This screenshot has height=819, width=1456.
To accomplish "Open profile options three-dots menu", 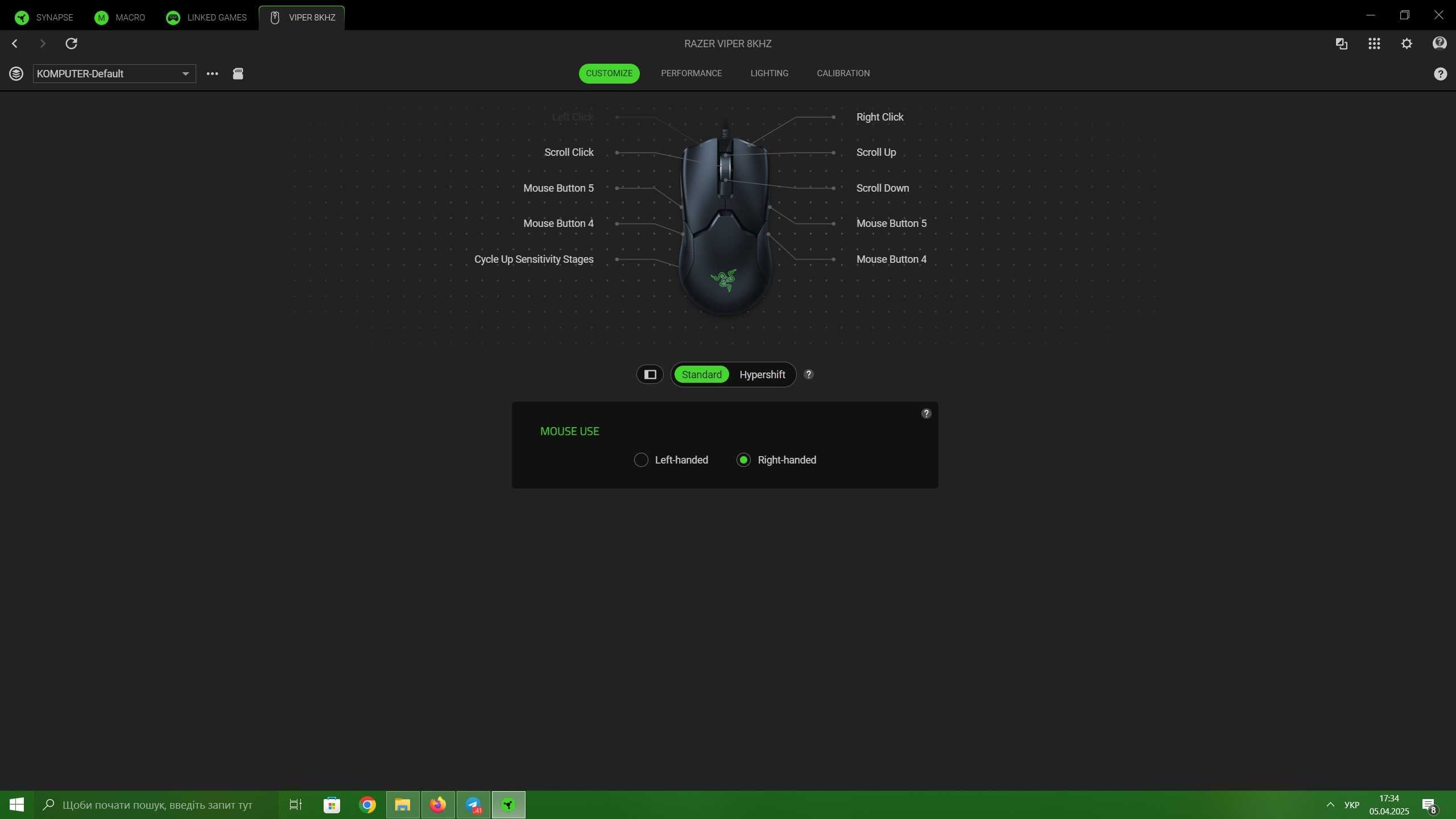I will (212, 73).
